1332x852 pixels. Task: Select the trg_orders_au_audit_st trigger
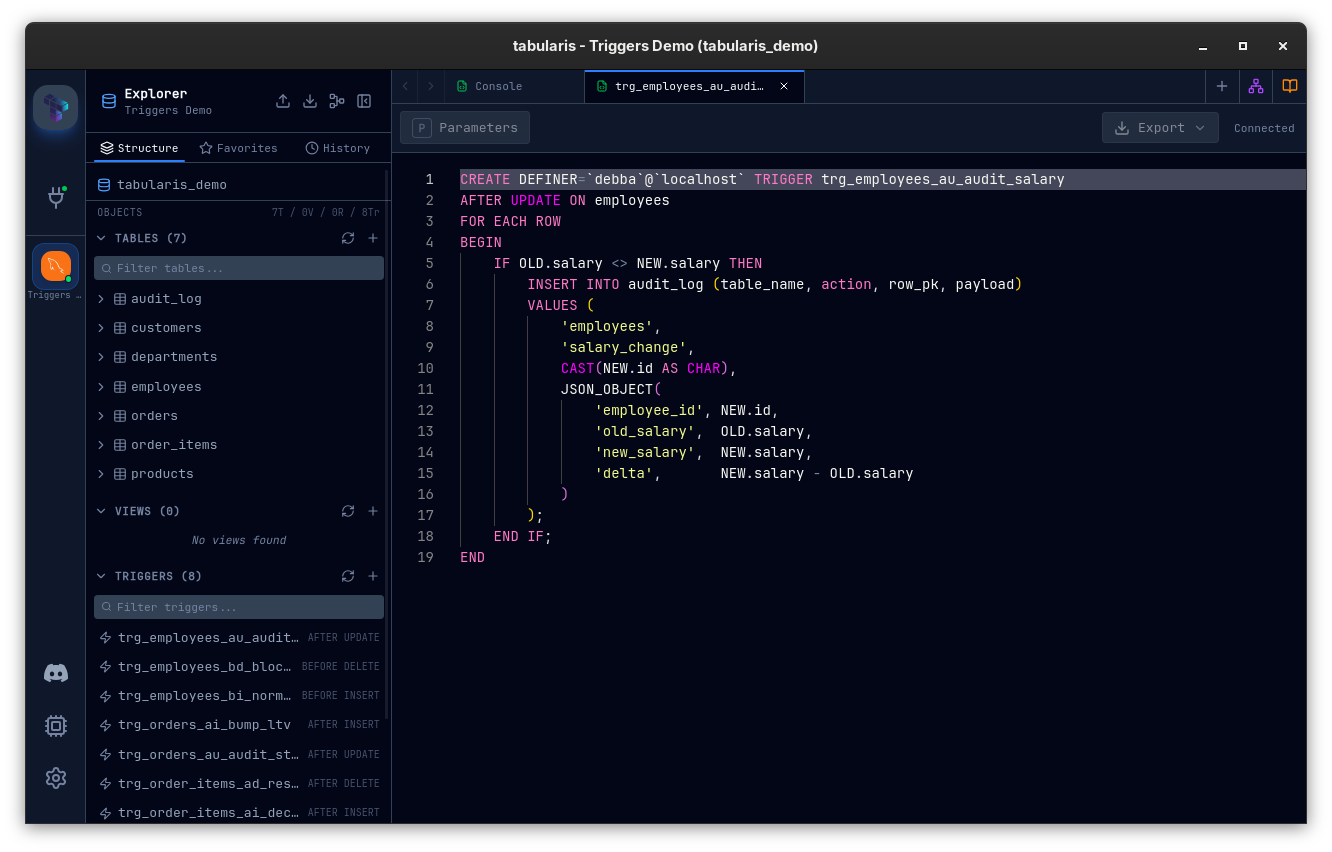pos(239,754)
